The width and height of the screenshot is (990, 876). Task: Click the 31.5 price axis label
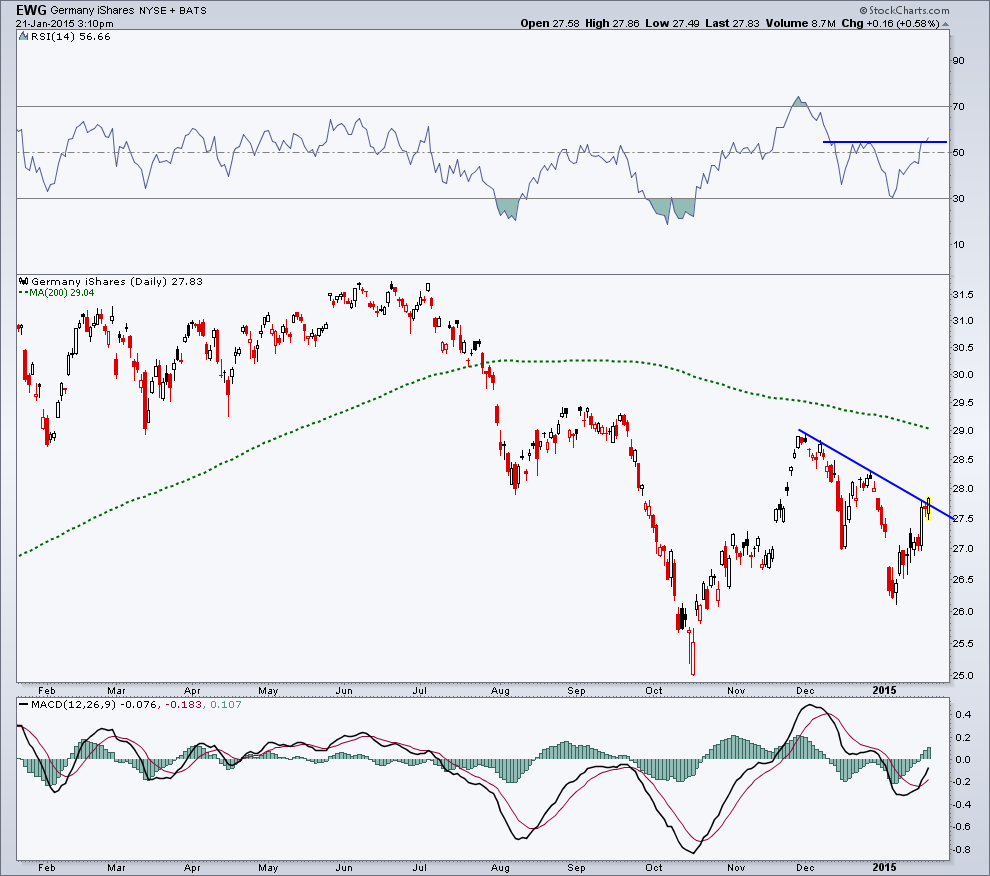point(963,295)
